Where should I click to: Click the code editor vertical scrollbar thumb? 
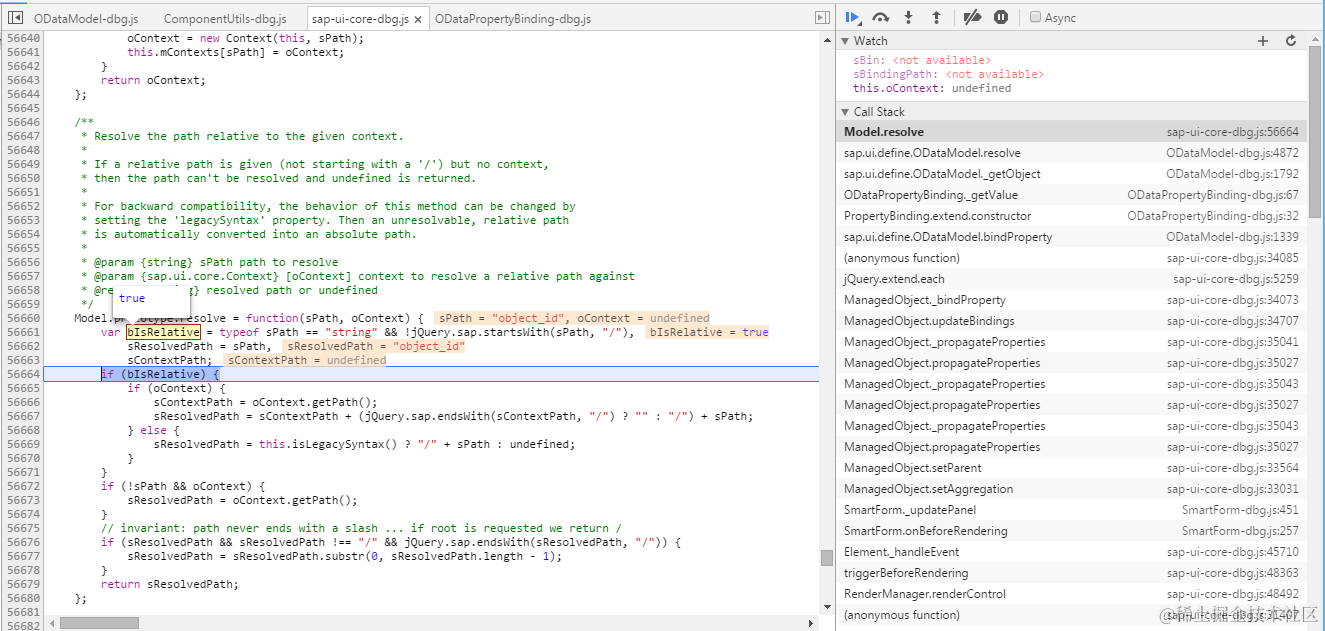[x=826, y=558]
